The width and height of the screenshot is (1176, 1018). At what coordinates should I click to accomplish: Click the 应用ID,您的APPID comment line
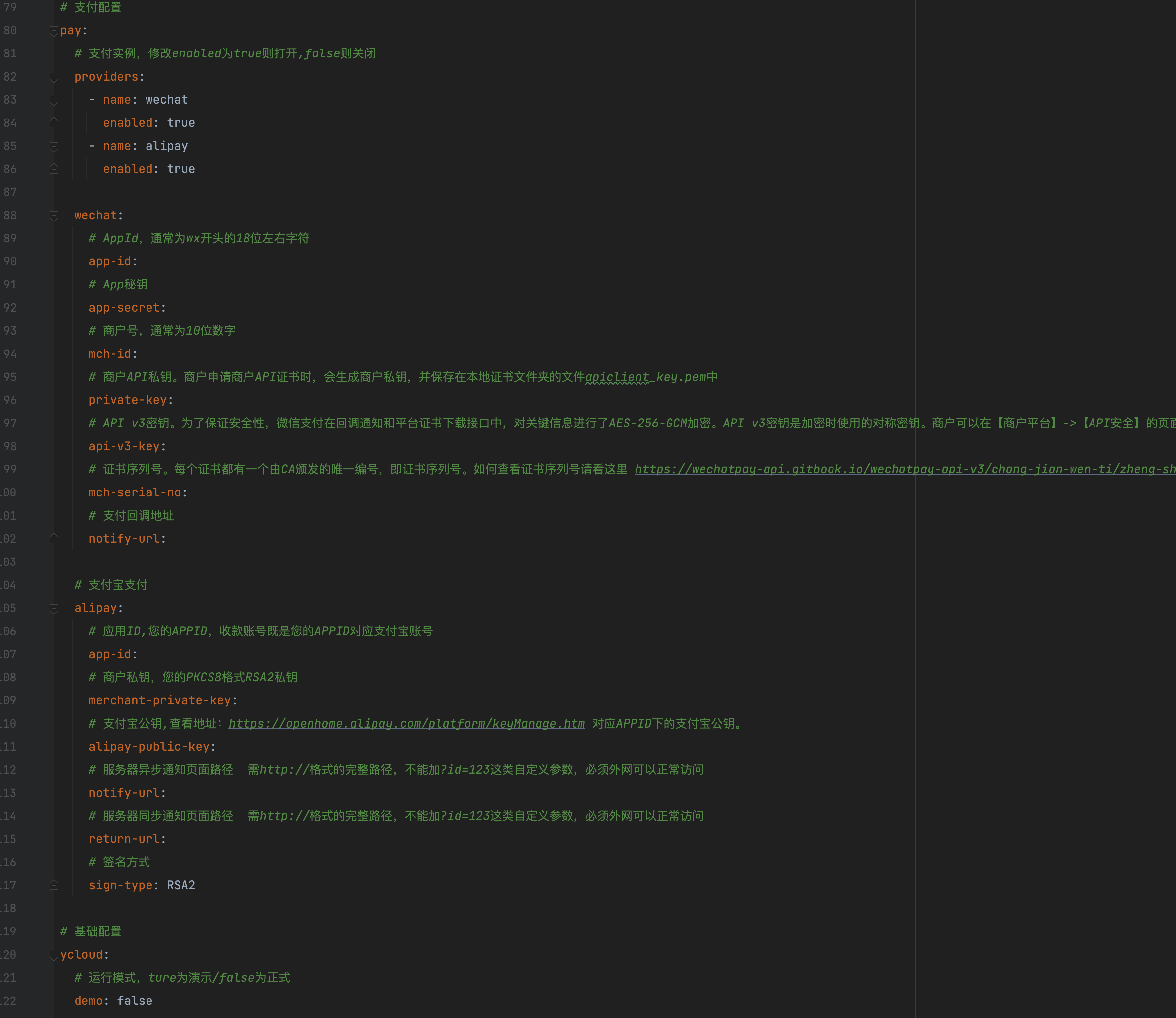(x=261, y=631)
